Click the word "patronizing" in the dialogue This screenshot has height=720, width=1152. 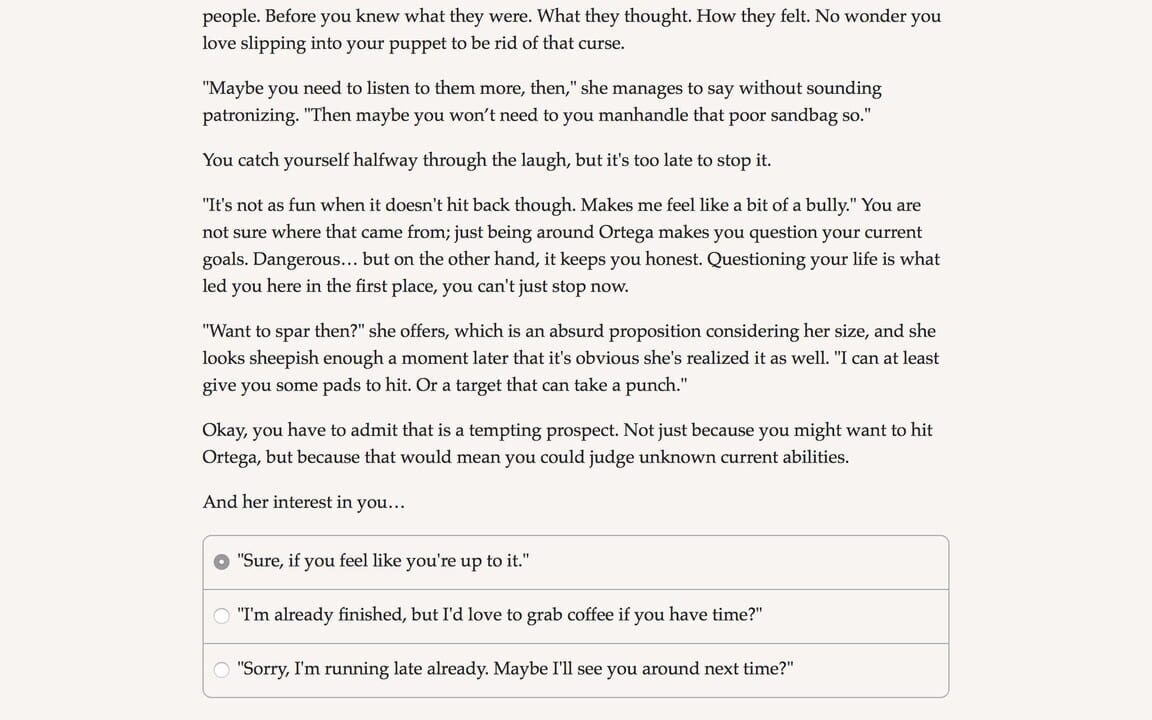(x=249, y=115)
